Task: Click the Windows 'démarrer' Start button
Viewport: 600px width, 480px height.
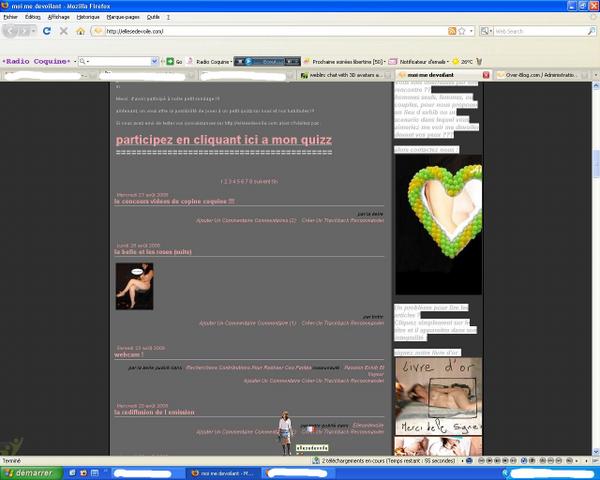Action: (31, 473)
